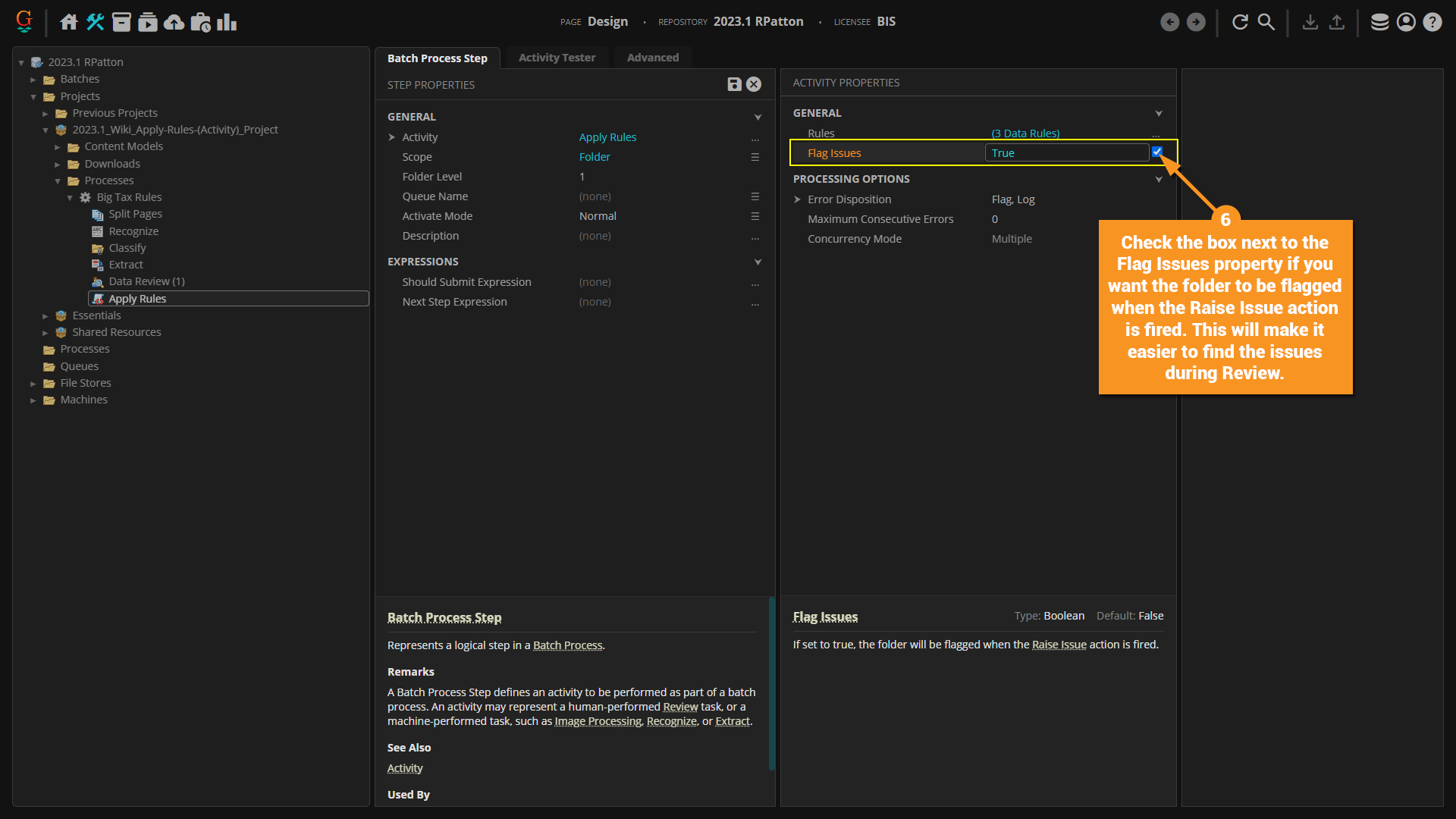Open the Scope dropdown list button

click(755, 157)
